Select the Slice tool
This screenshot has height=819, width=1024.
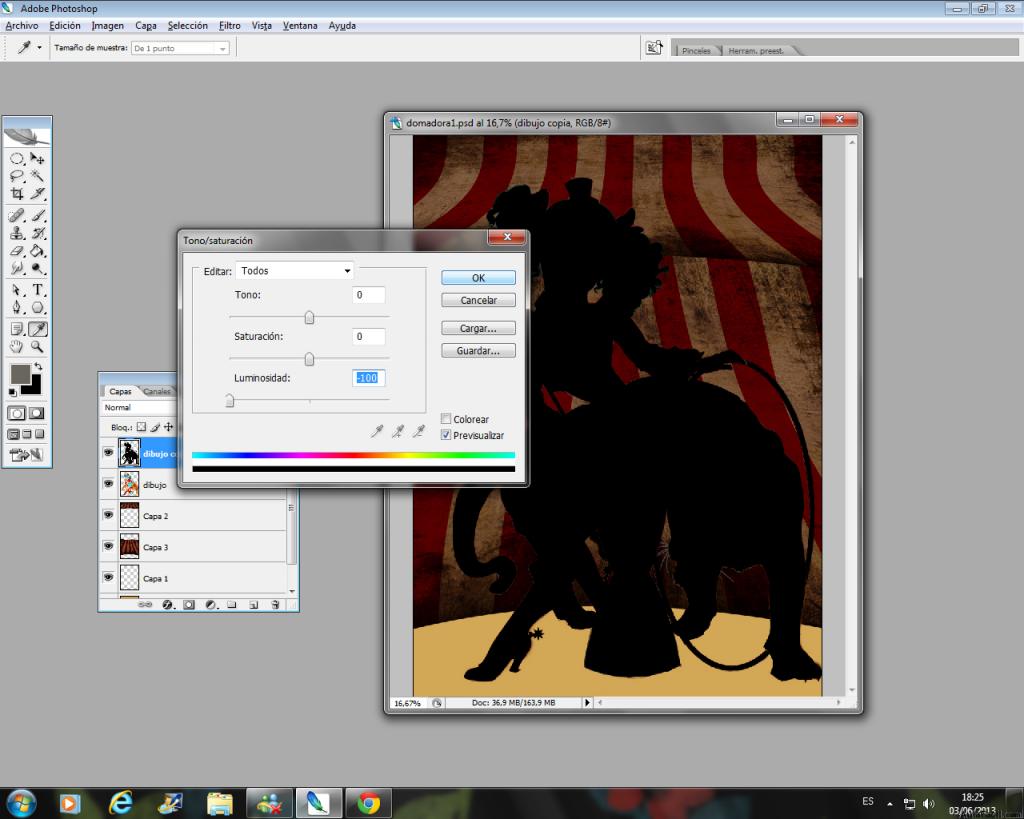click(37, 194)
